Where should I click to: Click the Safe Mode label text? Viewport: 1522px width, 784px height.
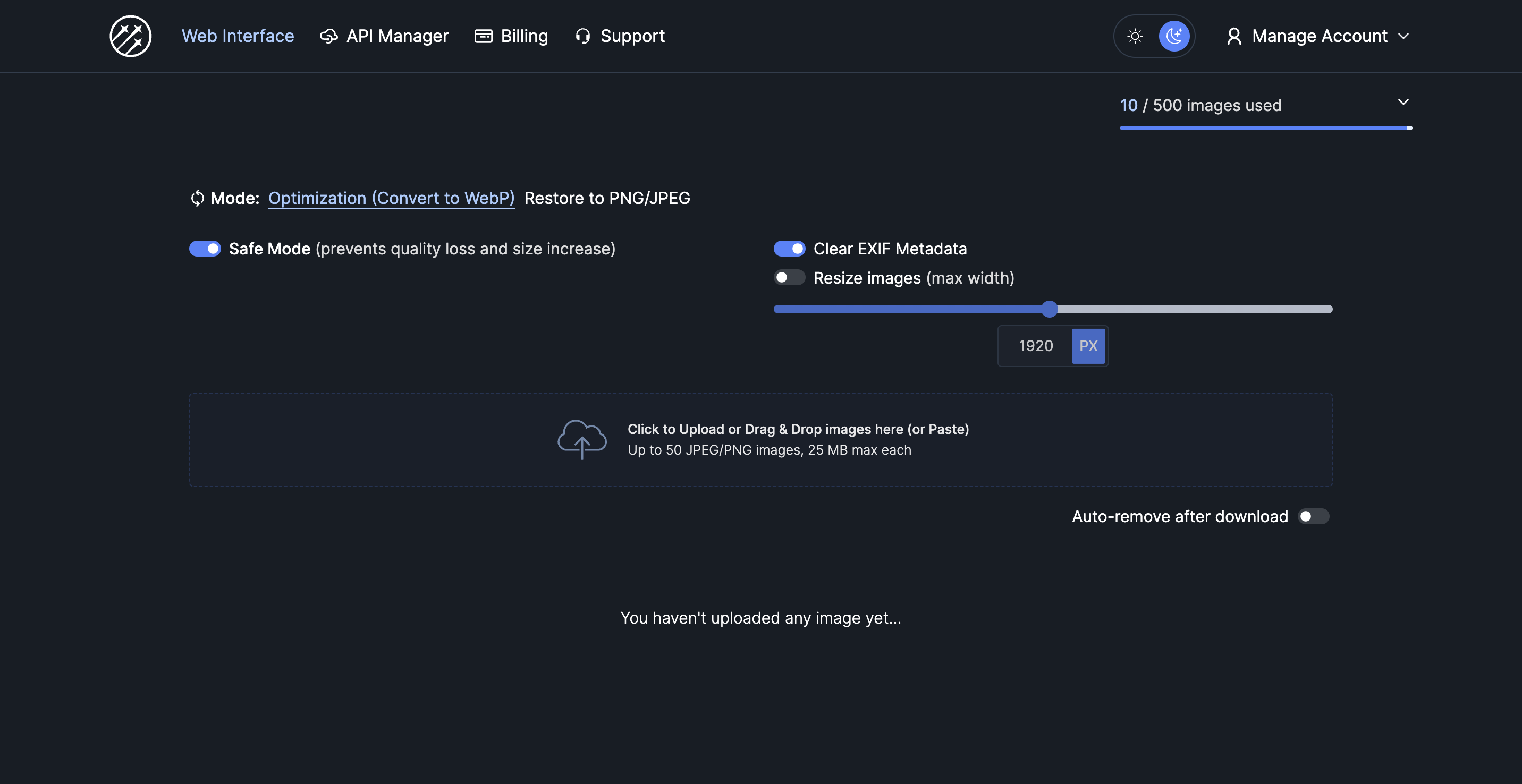[422, 249]
